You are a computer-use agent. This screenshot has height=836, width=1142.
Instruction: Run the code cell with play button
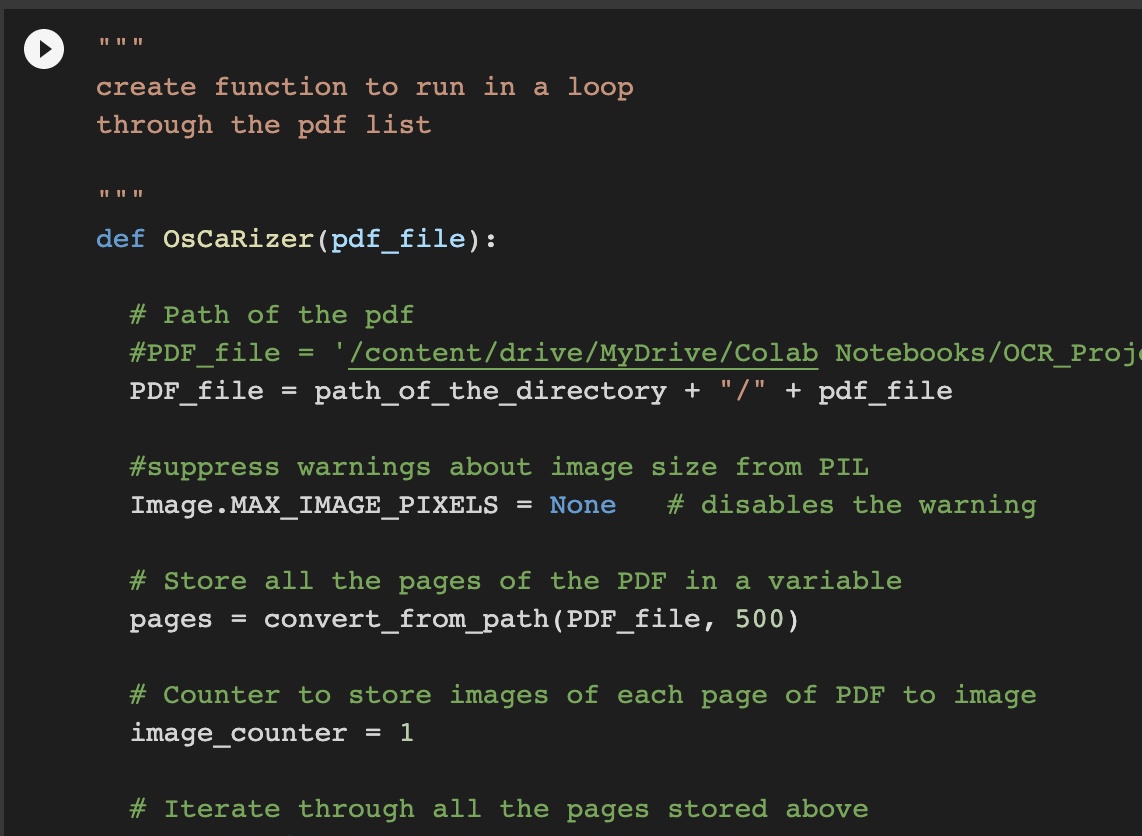(x=44, y=49)
